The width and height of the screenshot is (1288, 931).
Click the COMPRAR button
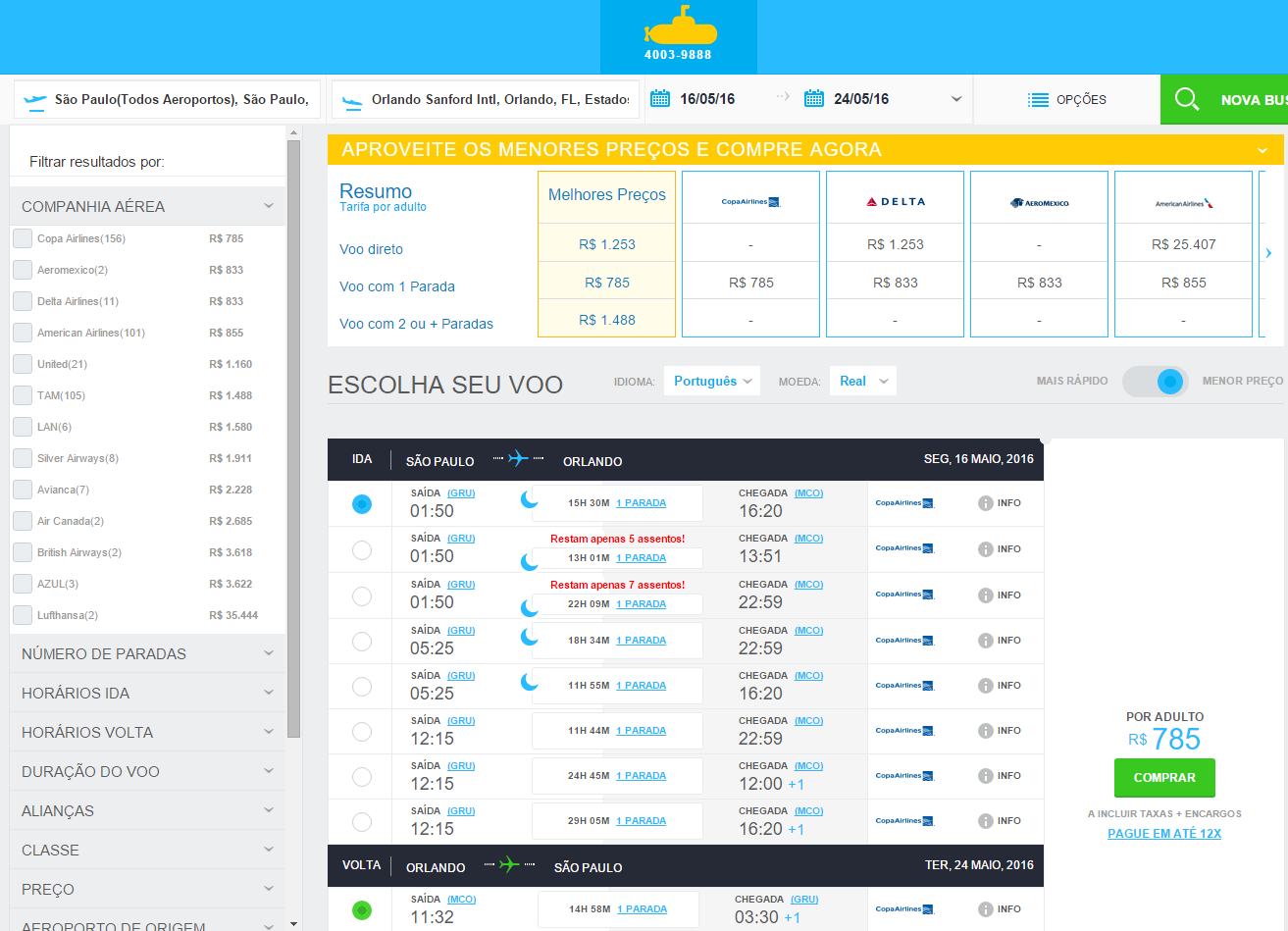tap(1164, 778)
